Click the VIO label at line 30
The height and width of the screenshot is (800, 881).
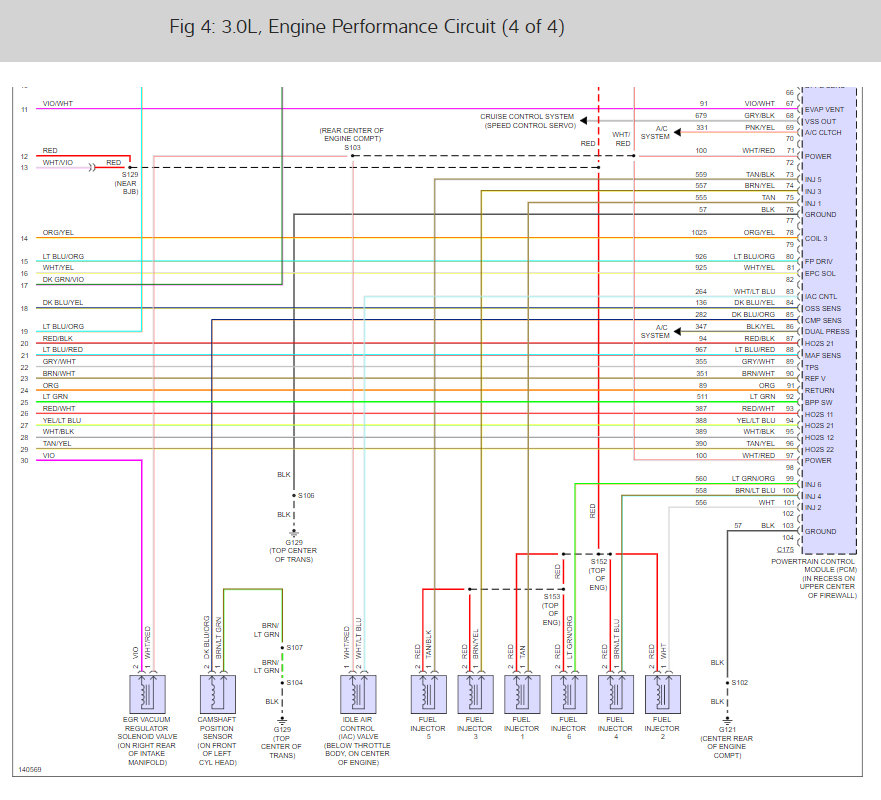pyautogui.click(x=49, y=456)
